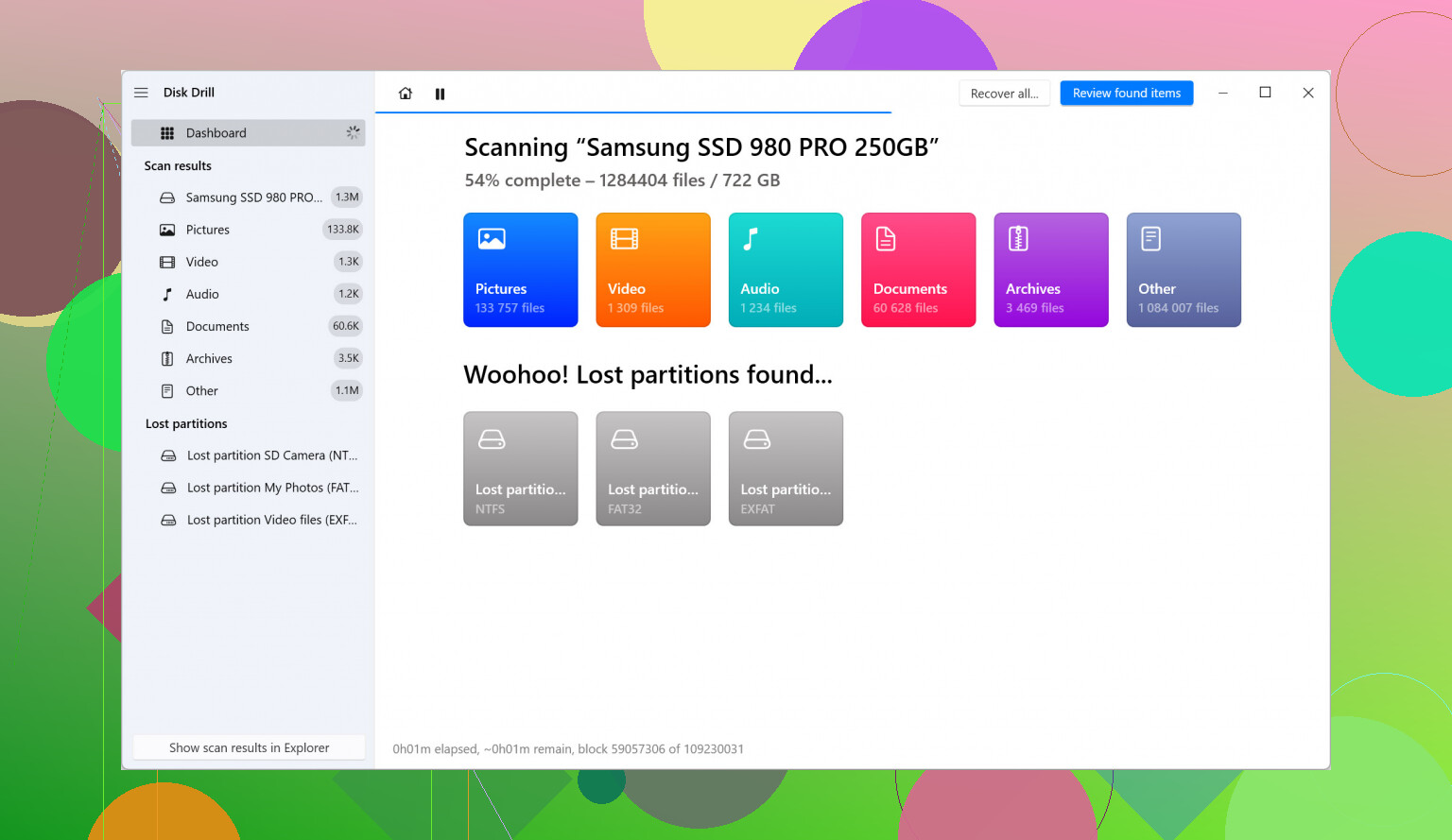Select the EXFAT lost partition tile

[785, 469]
